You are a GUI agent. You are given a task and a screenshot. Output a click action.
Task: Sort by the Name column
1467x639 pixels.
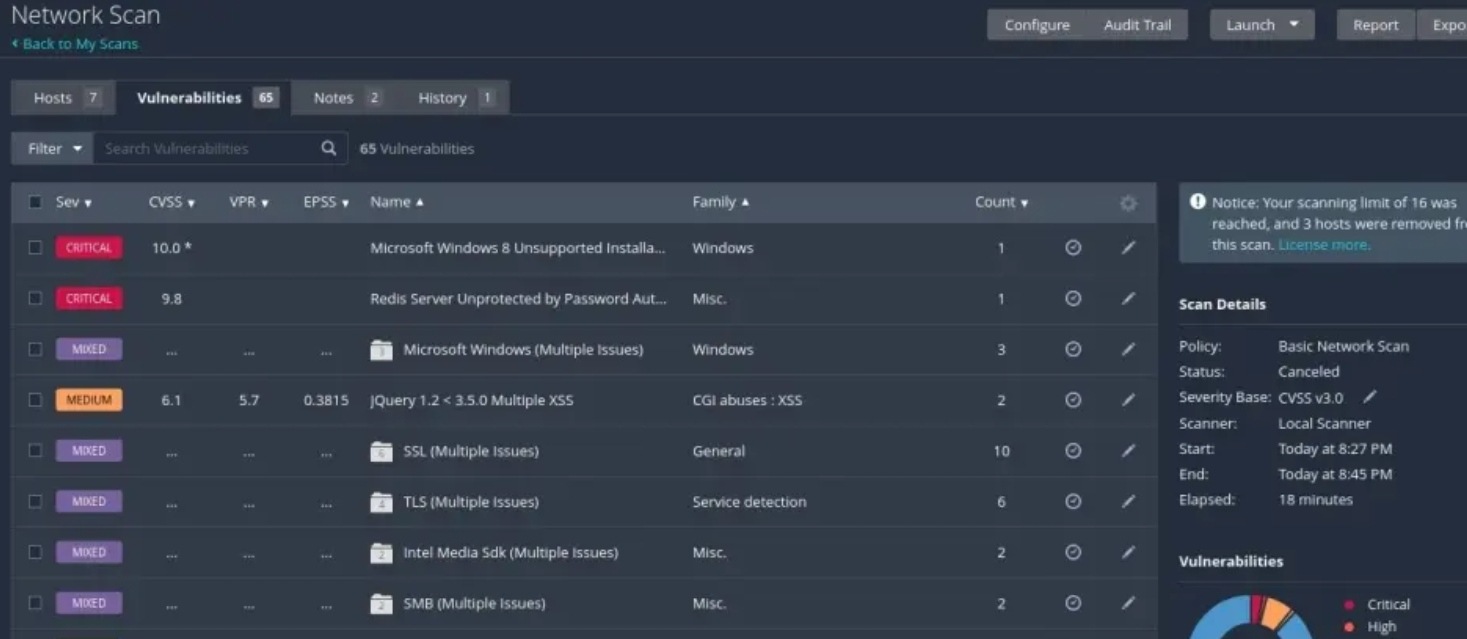(x=396, y=202)
